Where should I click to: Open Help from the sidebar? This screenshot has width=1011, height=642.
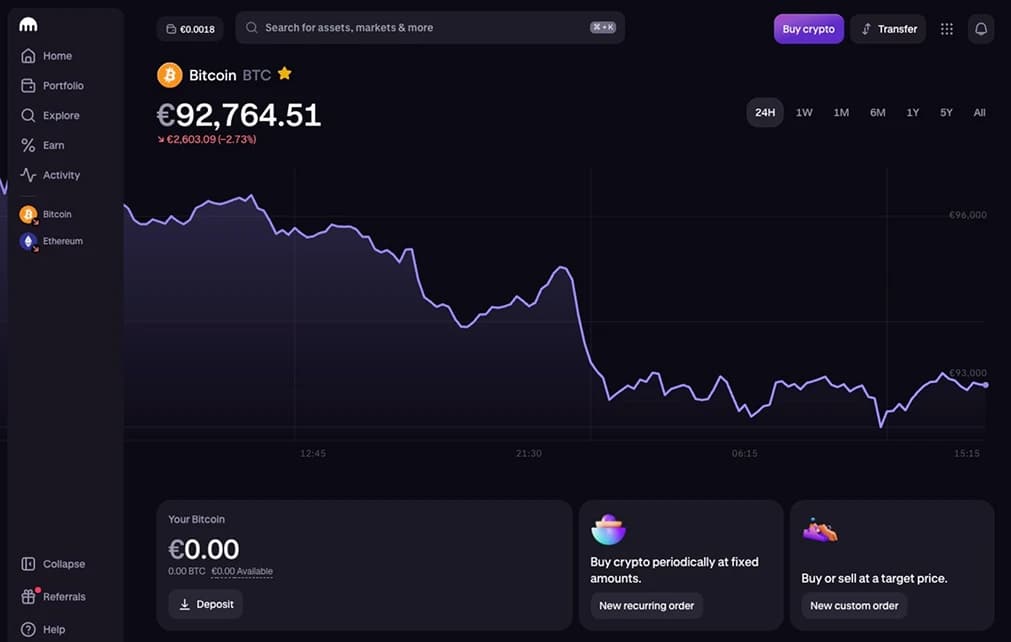pyautogui.click(x=43, y=630)
